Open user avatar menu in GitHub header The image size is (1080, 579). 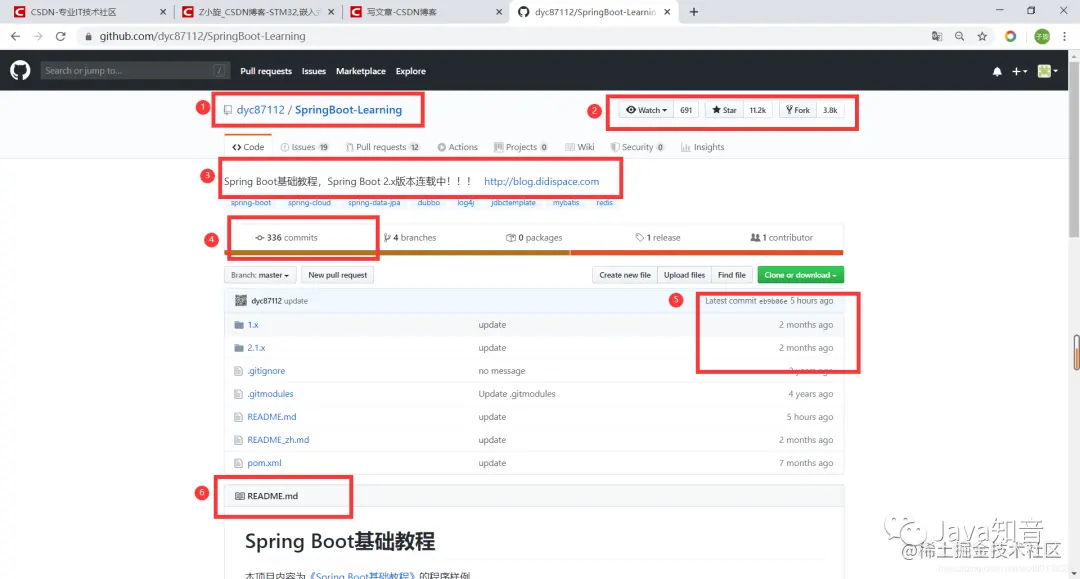tap(1048, 71)
